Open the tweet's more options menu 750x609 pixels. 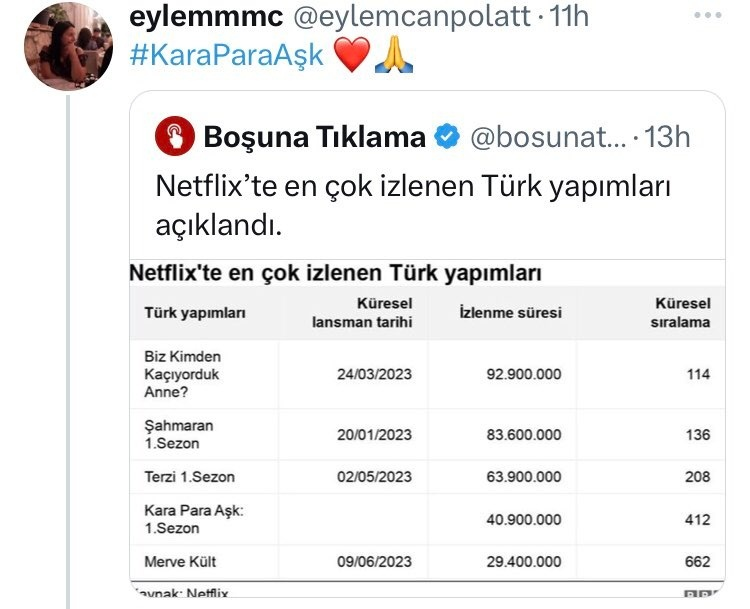coord(707,15)
